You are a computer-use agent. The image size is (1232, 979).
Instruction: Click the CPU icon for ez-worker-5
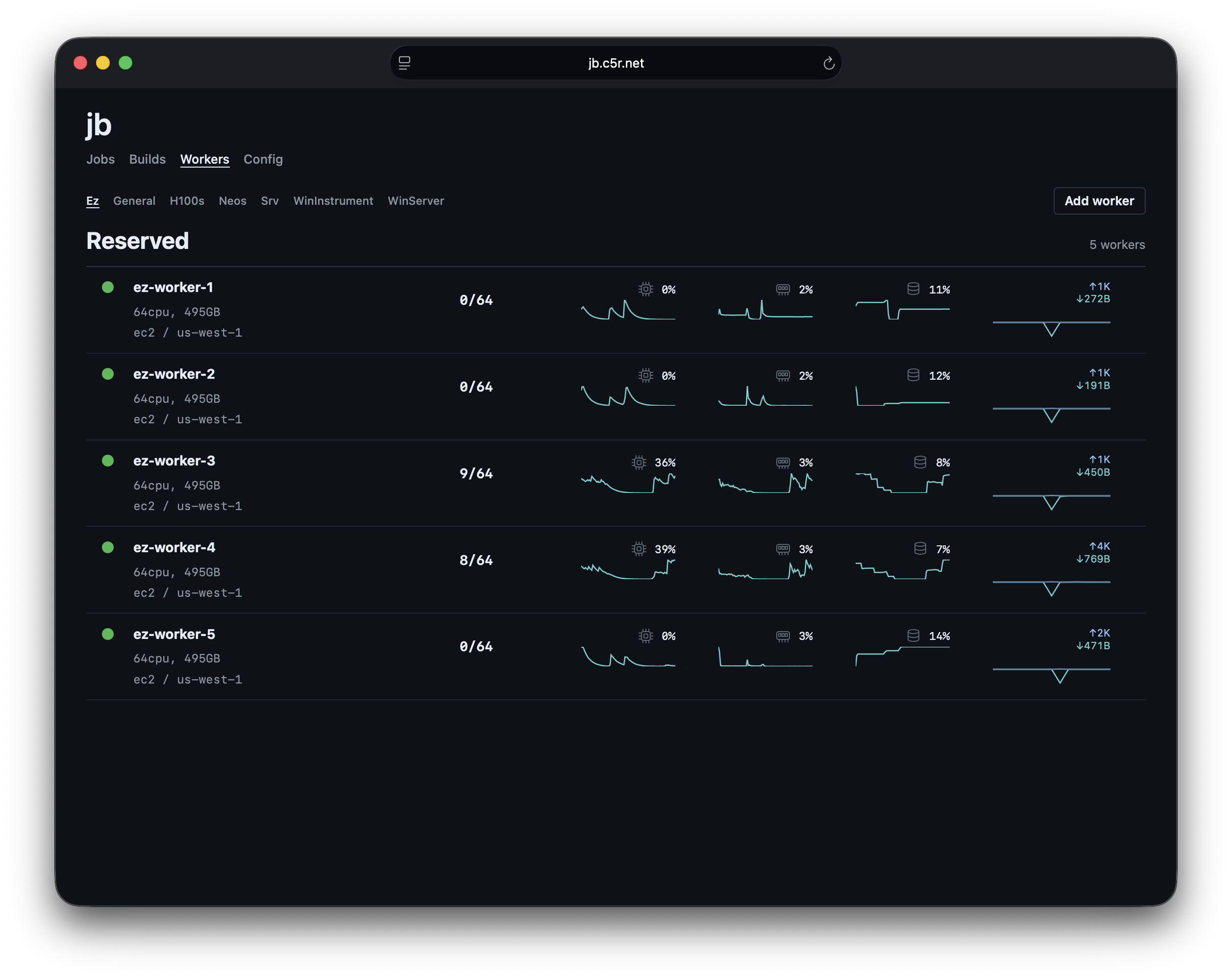(x=646, y=636)
